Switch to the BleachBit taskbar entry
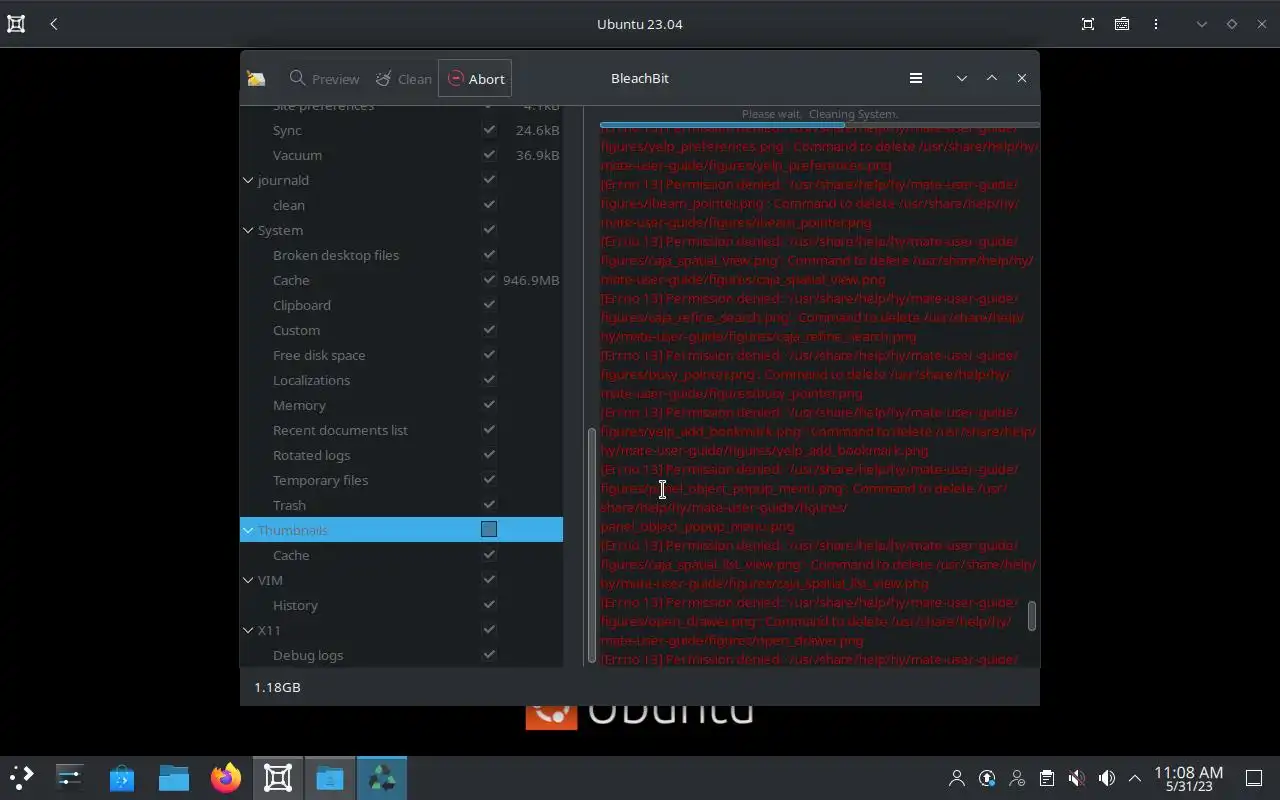Image resolution: width=1280 pixels, height=800 pixels. [382, 777]
